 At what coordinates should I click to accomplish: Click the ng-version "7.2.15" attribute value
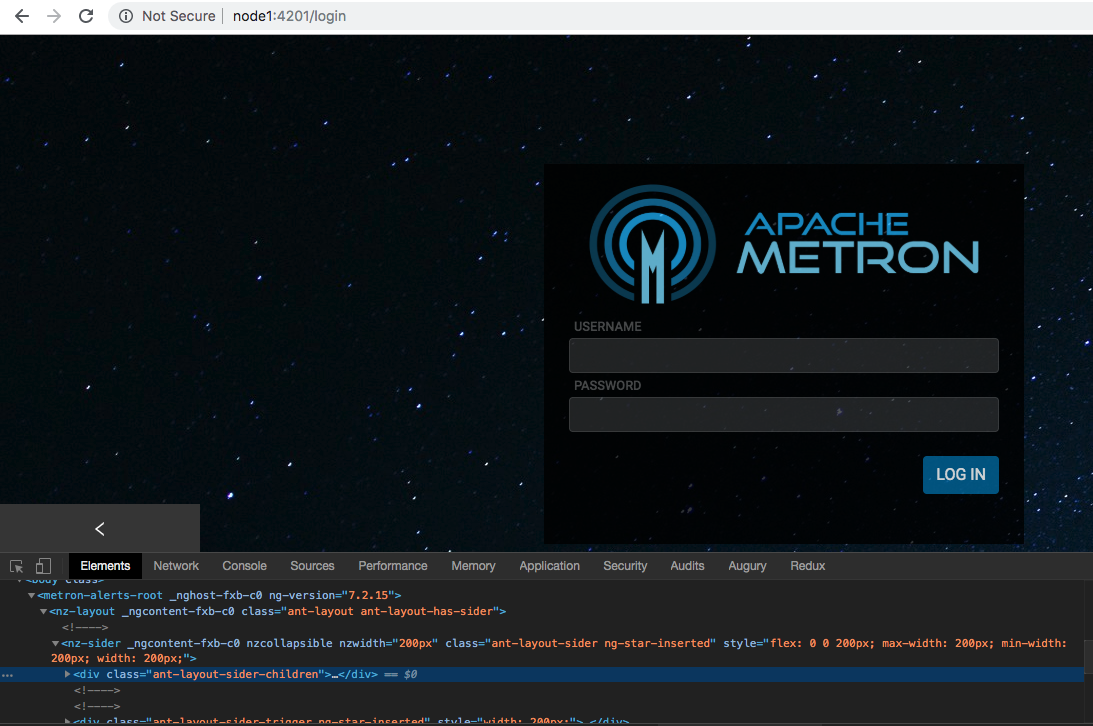coord(368,596)
